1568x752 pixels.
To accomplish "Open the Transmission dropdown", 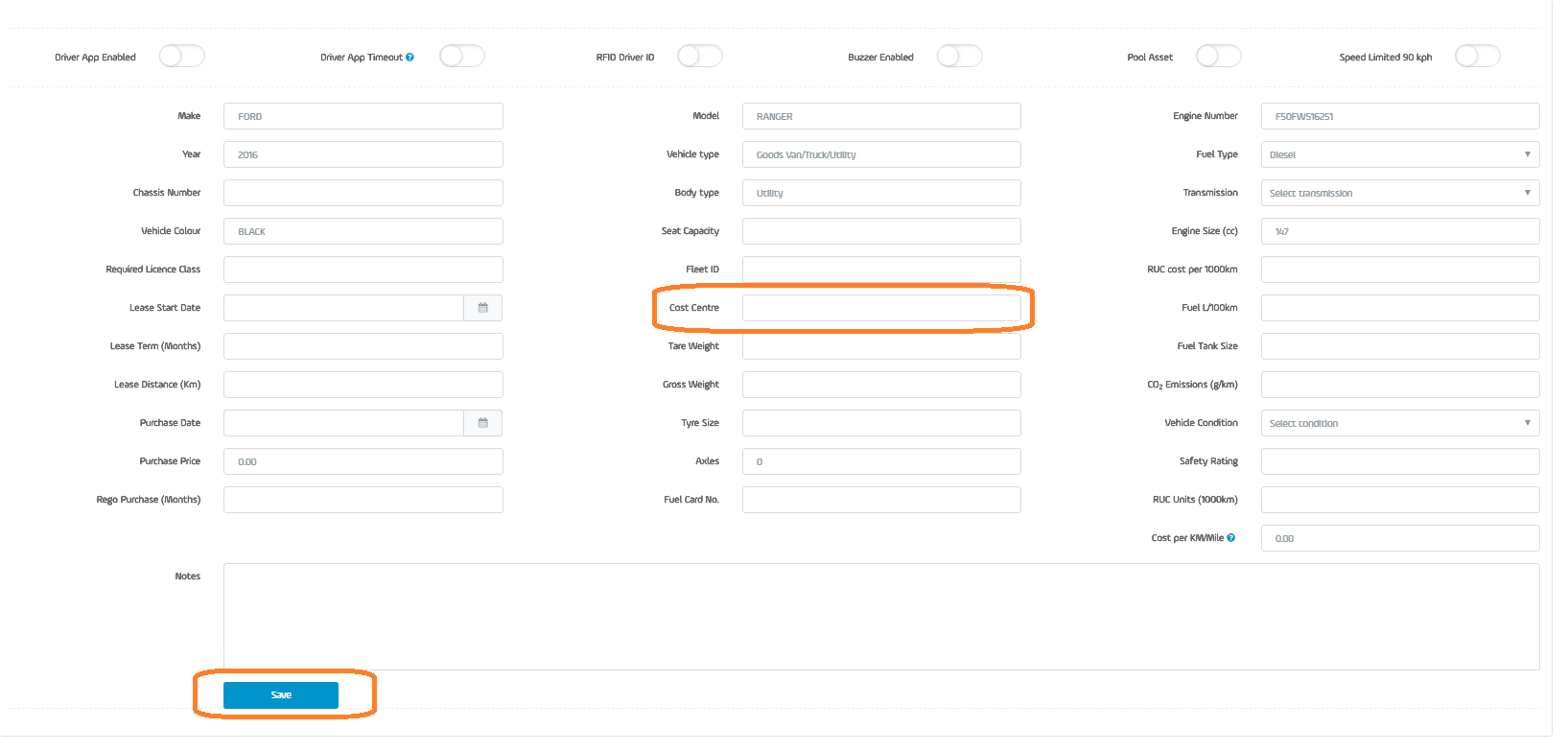I will point(1400,193).
